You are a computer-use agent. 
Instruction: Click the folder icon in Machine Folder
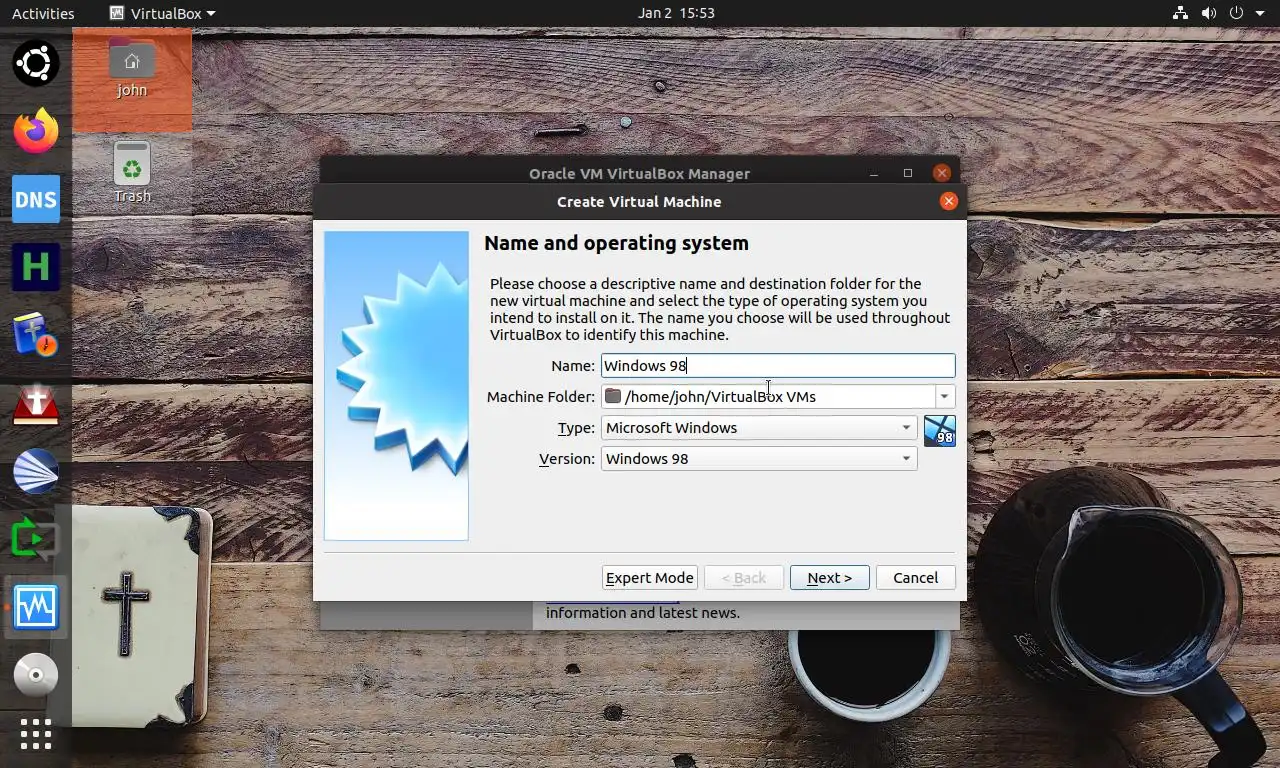pos(613,397)
